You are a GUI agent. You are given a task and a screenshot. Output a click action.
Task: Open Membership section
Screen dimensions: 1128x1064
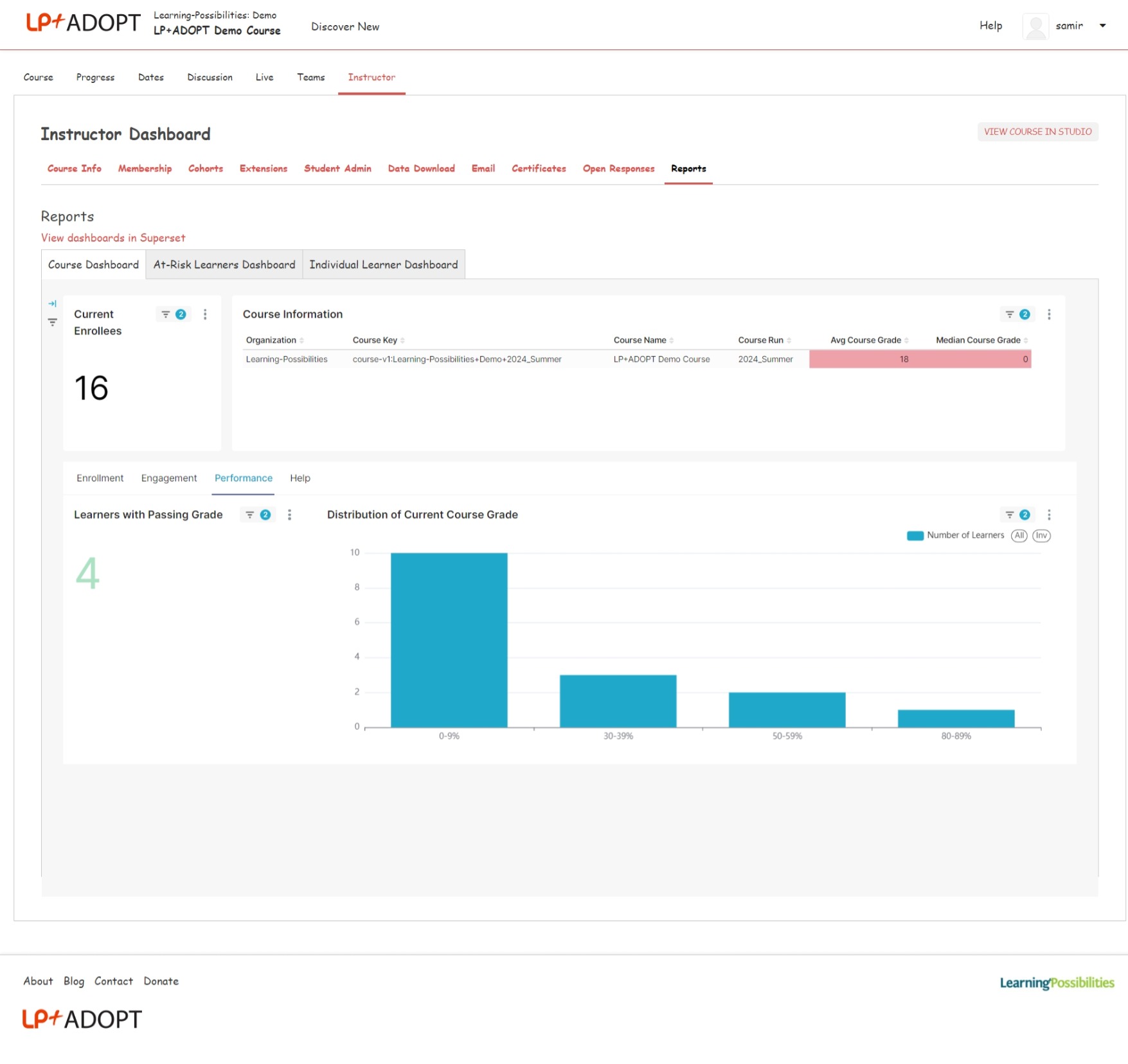(x=145, y=168)
